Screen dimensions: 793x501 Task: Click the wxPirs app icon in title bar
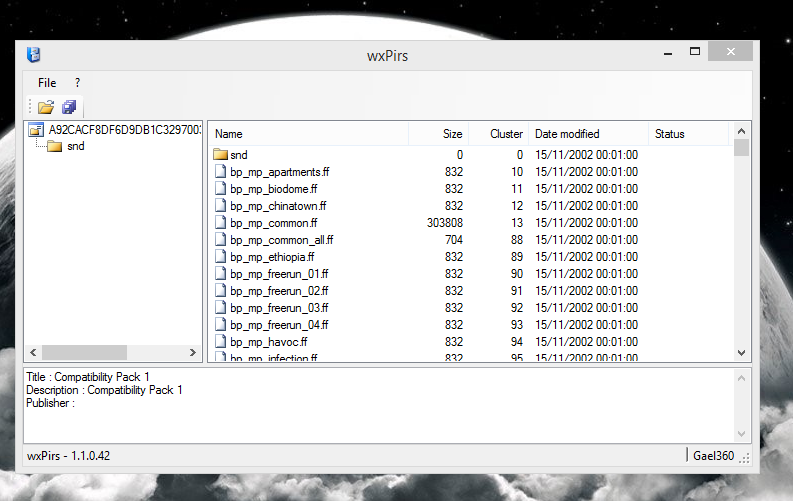(x=35, y=55)
